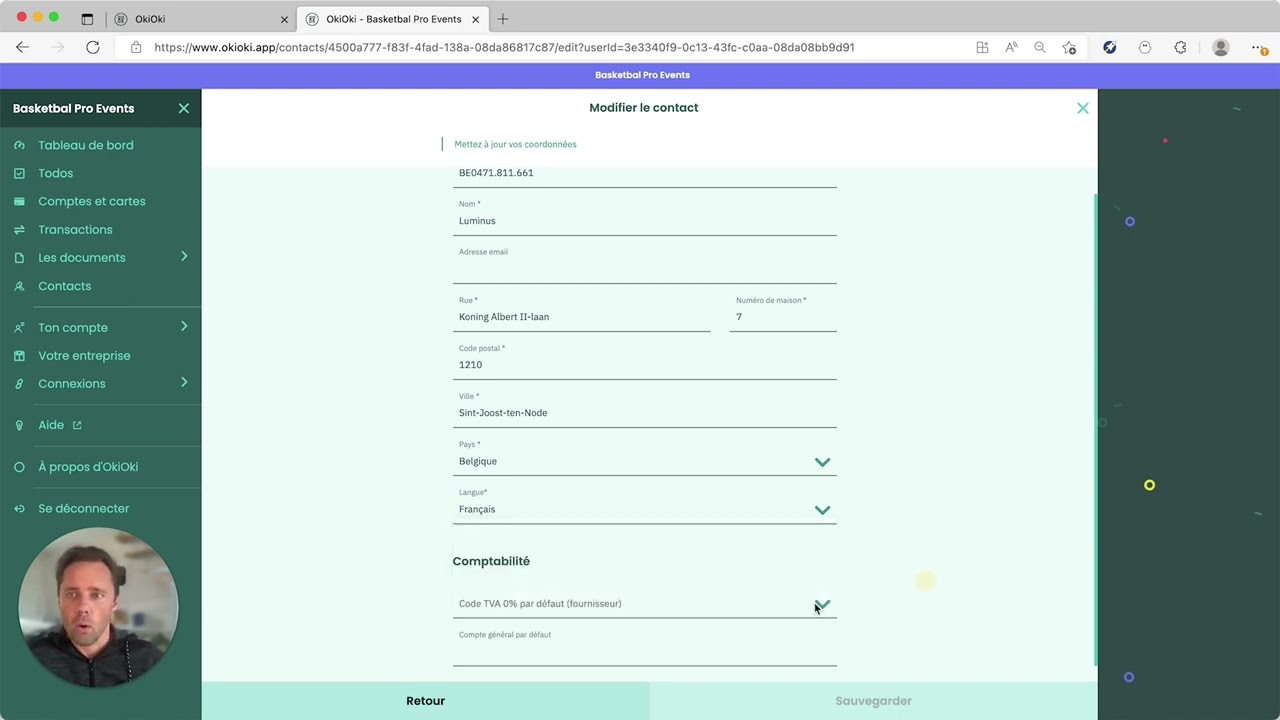Click the Aide lightbulb icon
The image size is (1280, 720).
tap(19, 425)
